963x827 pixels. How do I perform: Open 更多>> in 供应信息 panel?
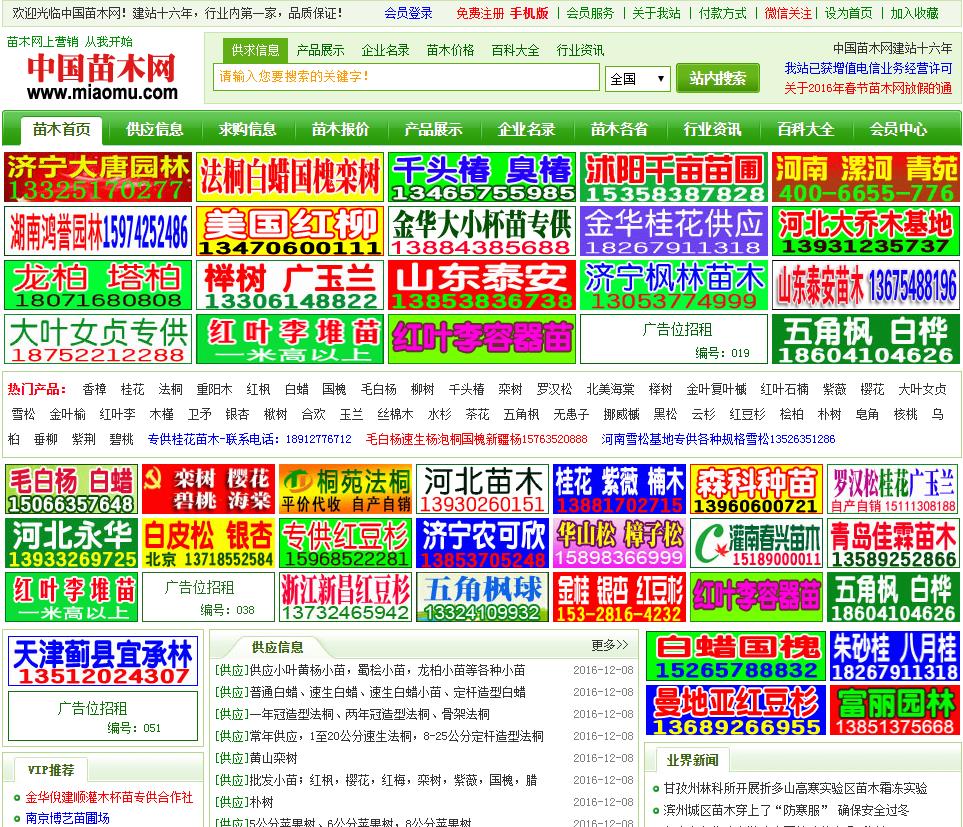click(610, 645)
